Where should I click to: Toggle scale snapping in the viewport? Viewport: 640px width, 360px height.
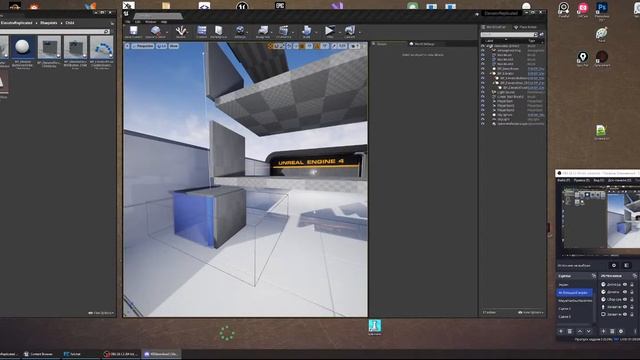pyautogui.click(x=334, y=46)
